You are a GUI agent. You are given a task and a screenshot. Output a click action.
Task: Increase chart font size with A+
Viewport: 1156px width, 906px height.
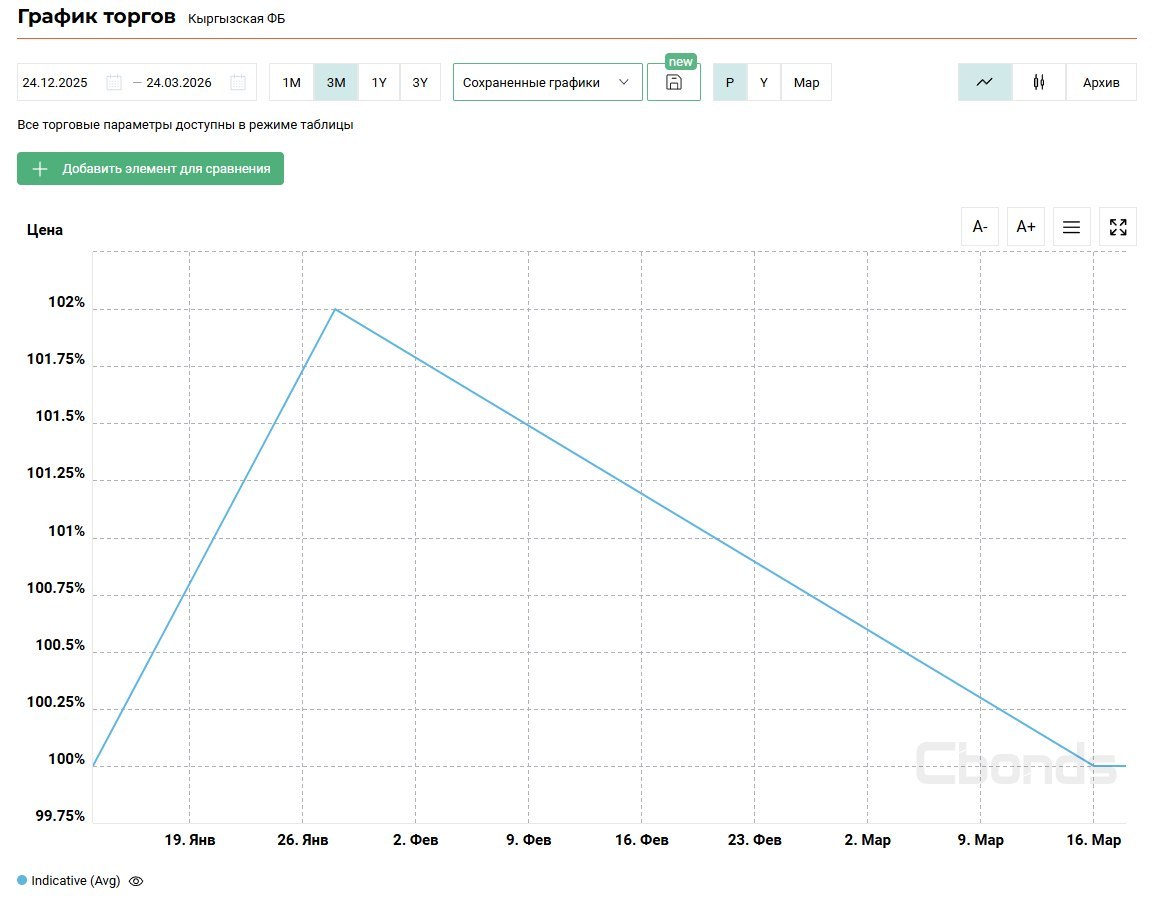[1026, 227]
